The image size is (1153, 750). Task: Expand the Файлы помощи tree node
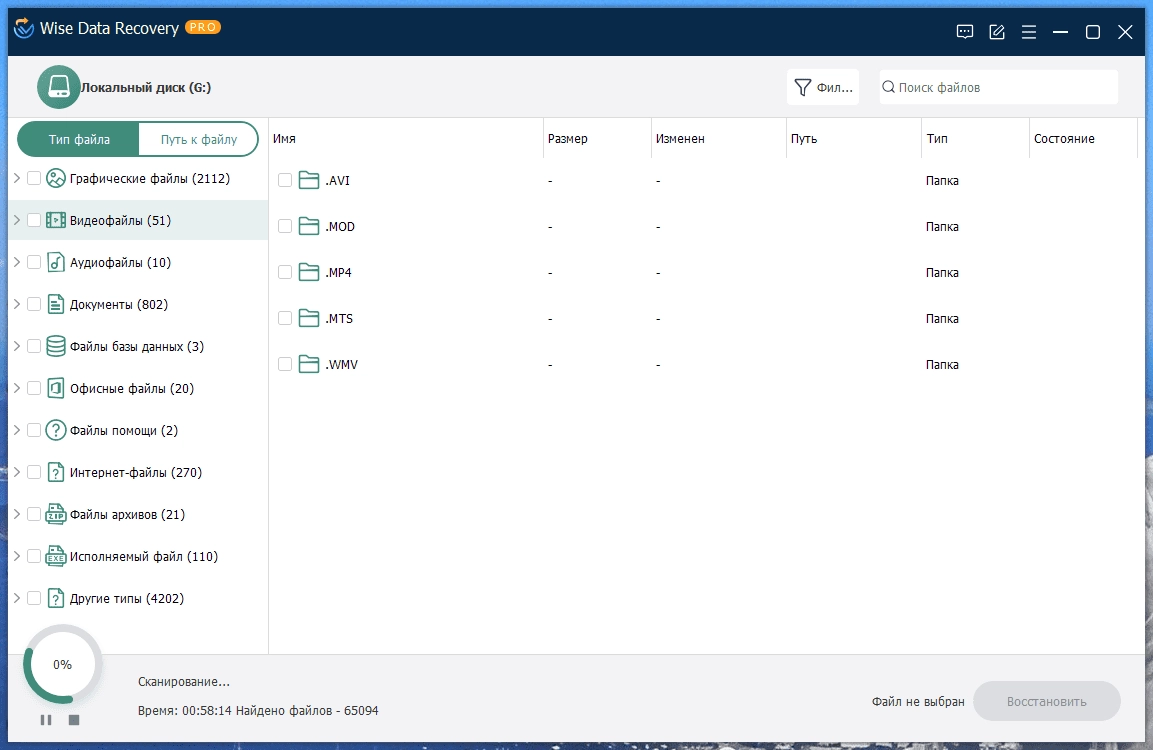[17, 429]
